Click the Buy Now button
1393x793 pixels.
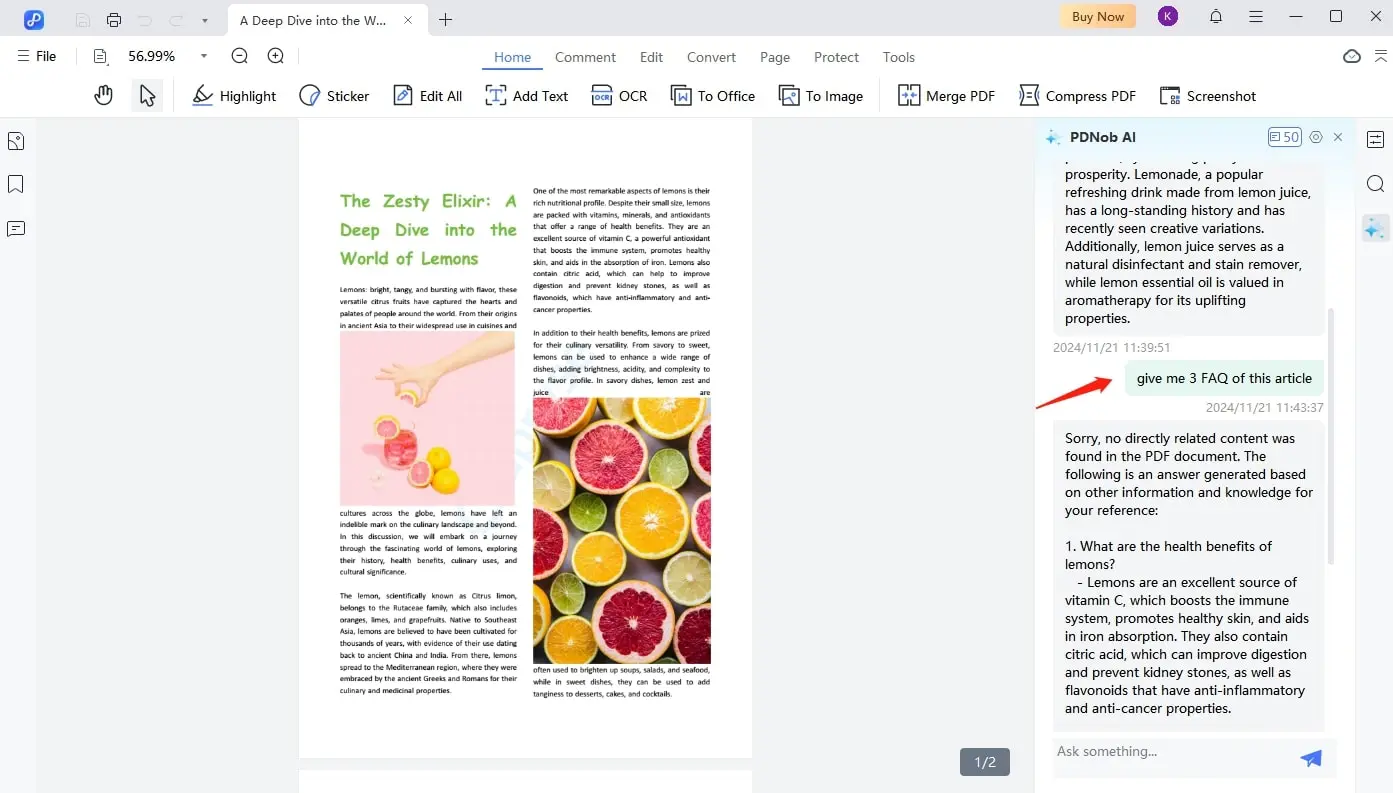tap(1098, 16)
